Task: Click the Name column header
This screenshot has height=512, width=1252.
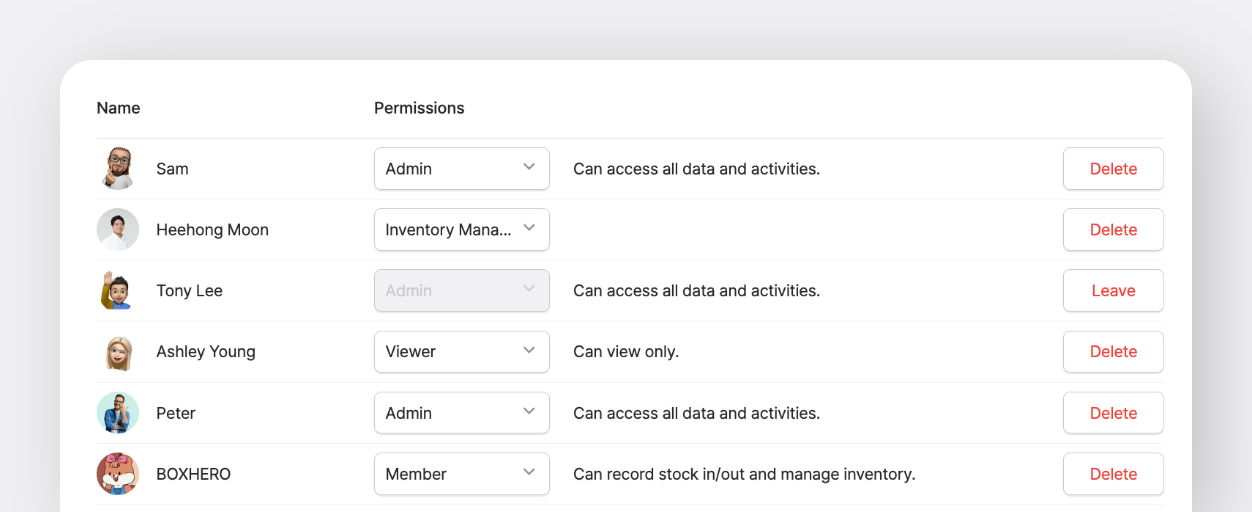Action: click(x=118, y=108)
